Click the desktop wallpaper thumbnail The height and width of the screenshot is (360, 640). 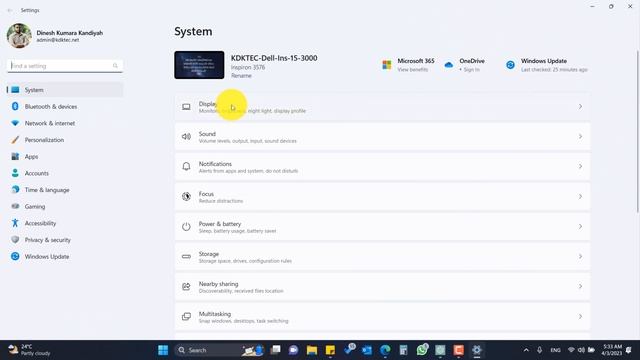199,65
